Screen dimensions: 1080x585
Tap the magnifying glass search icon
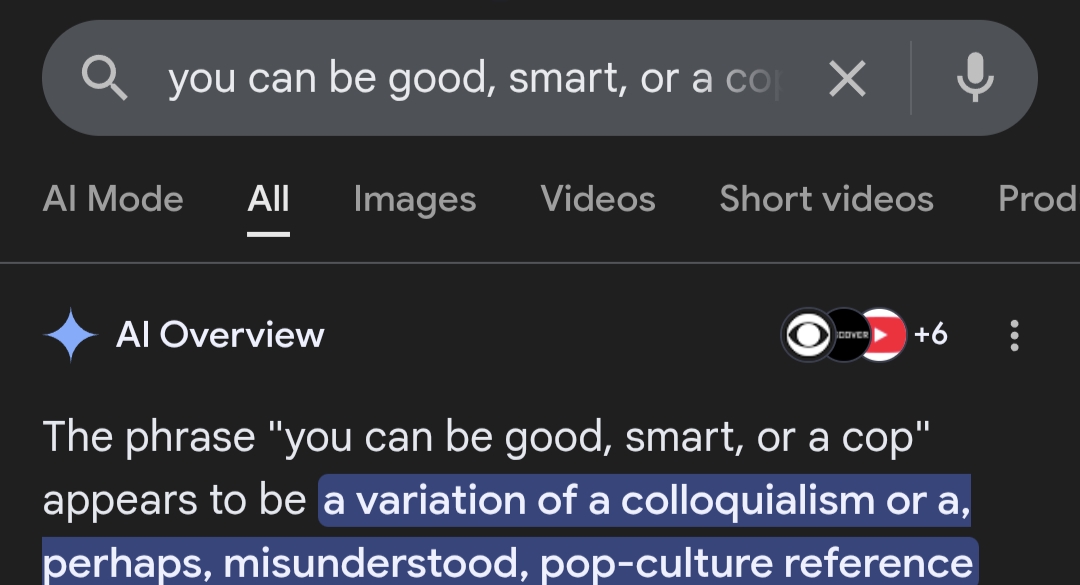tap(105, 77)
